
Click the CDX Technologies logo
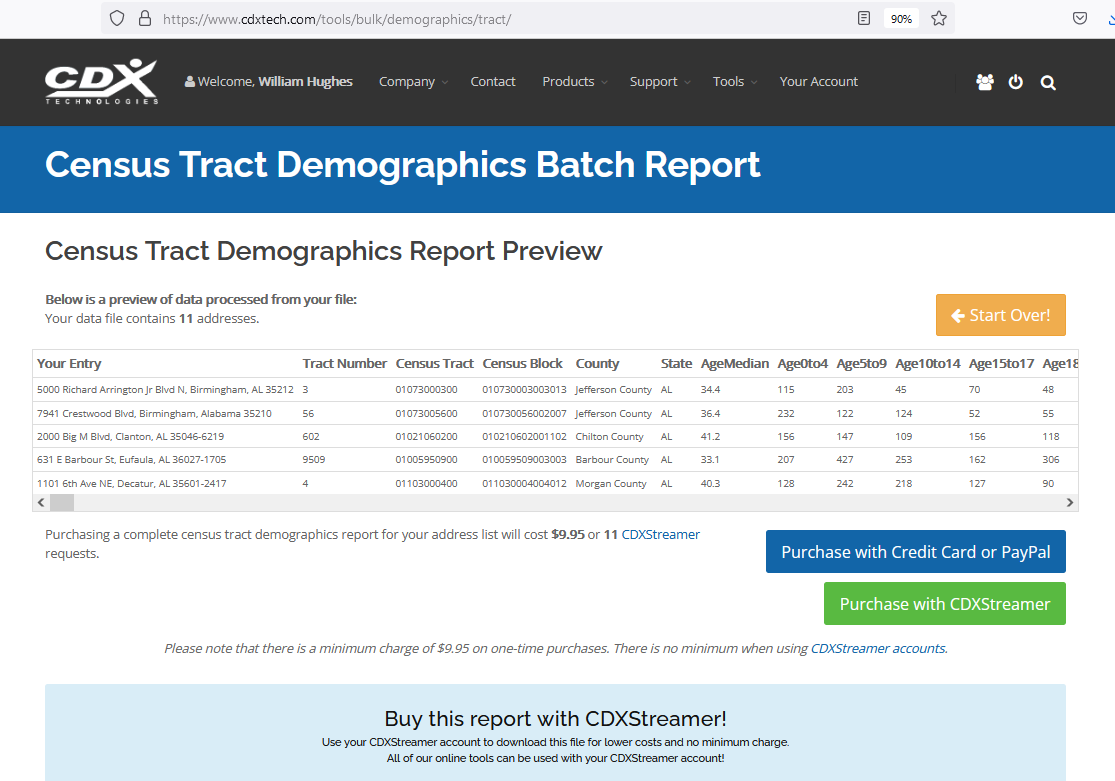click(x=102, y=81)
